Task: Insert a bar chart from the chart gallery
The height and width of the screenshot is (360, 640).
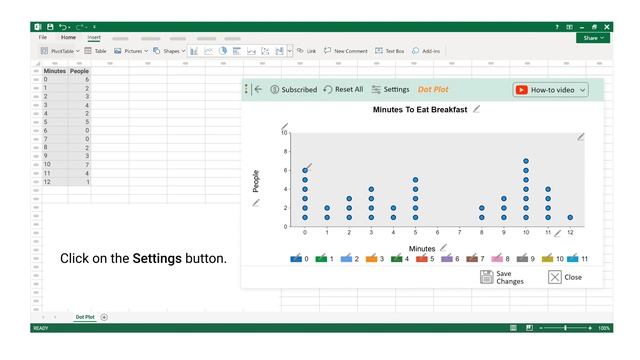Action: coord(237,51)
